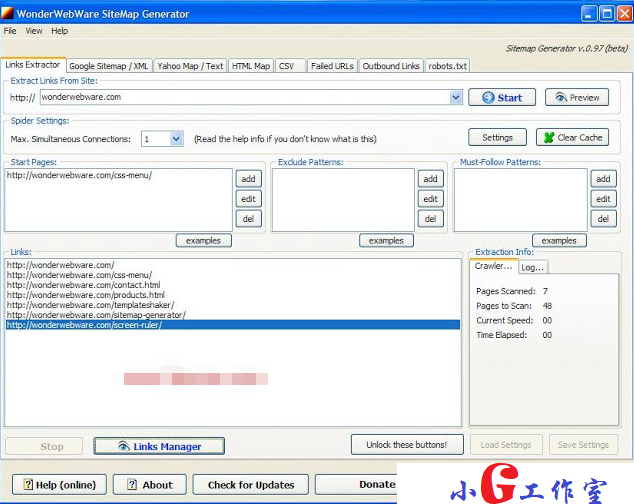Click the Help (online) button
Image resolution: width=634 pixels, height=504 pixels.
click(59, 484)
